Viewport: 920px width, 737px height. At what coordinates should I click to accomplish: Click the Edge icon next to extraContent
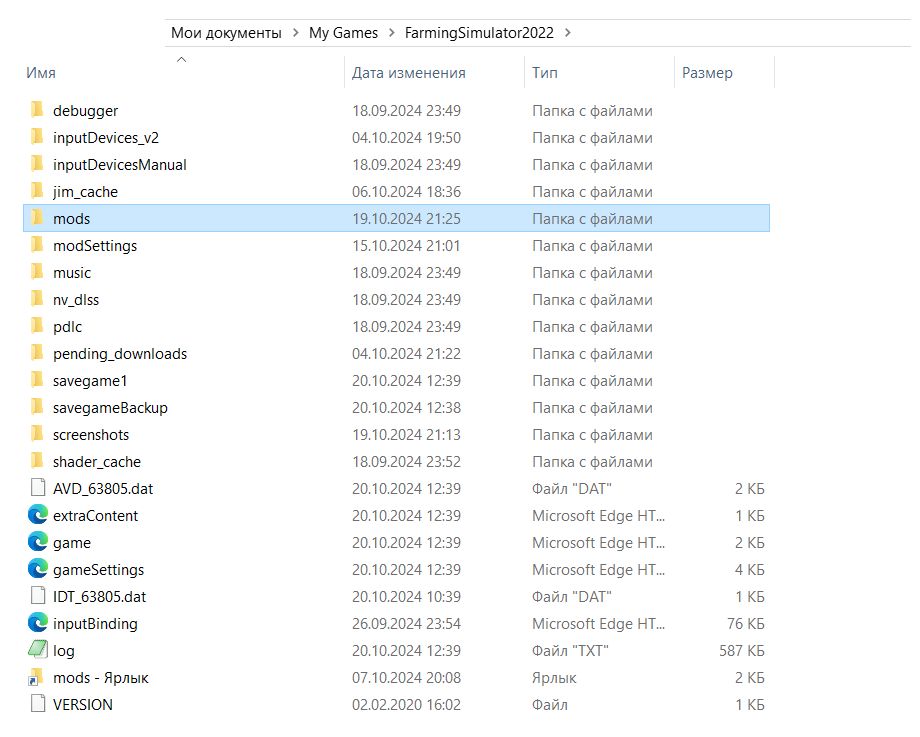pos(38,516)
